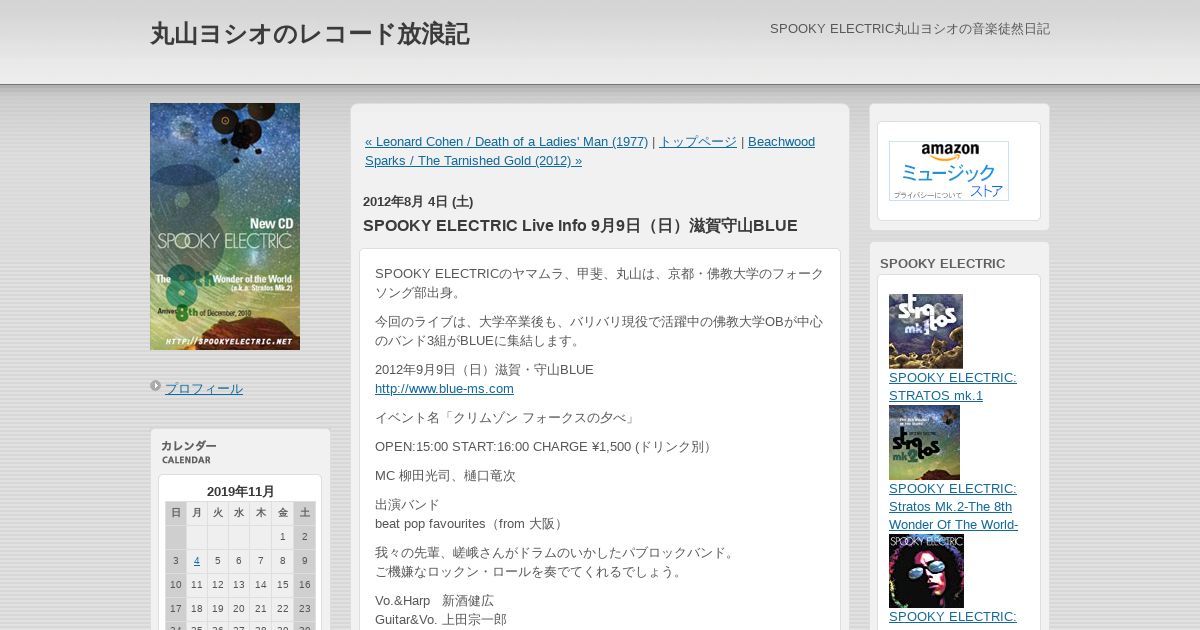Click the line Vo.&Harp 新酒健広
The image size is (1200, 630).
tap(434, 601)
